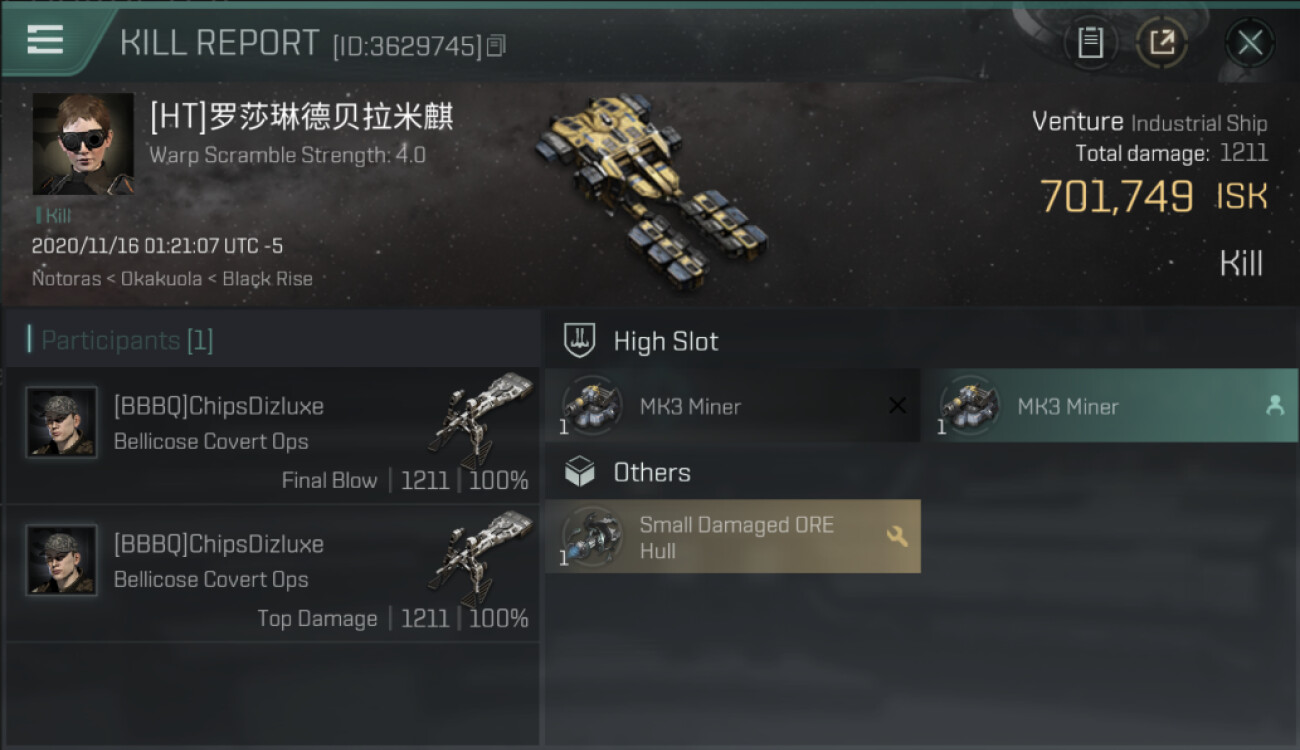Select Small Damaged ORE Hull item

[732, 537]
